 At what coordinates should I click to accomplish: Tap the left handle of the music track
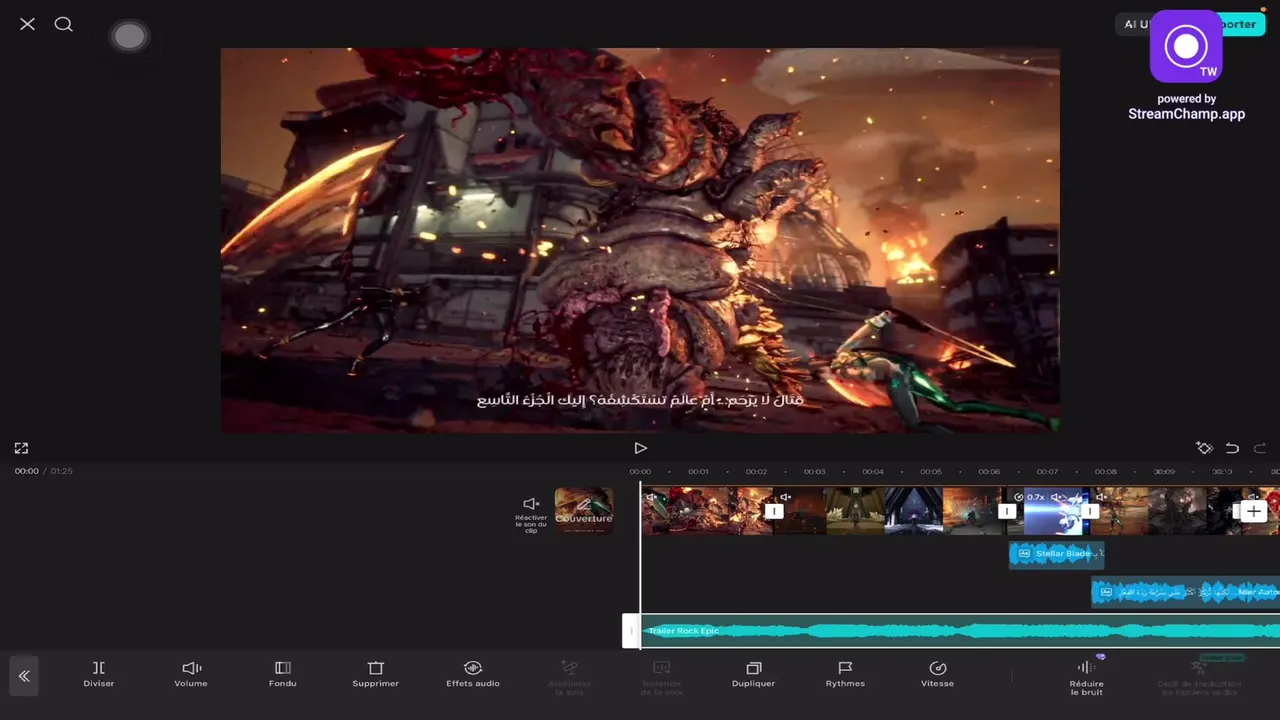click(x=631, y=631)
